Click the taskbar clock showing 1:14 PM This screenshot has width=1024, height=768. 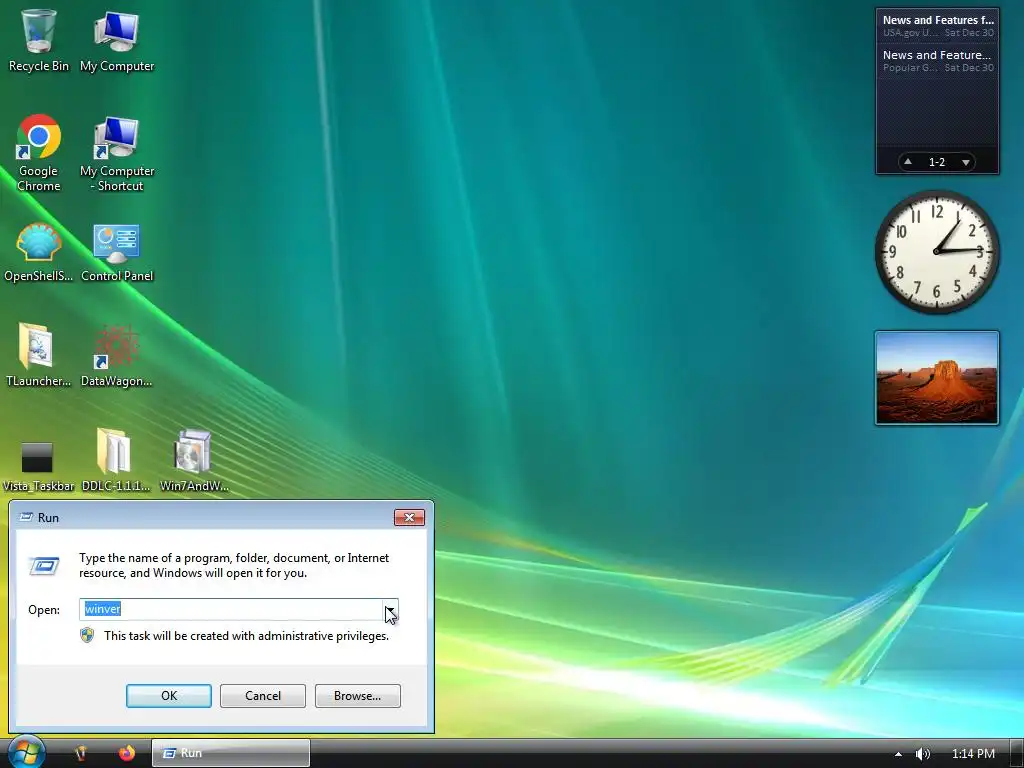click(x=973, y=754)
